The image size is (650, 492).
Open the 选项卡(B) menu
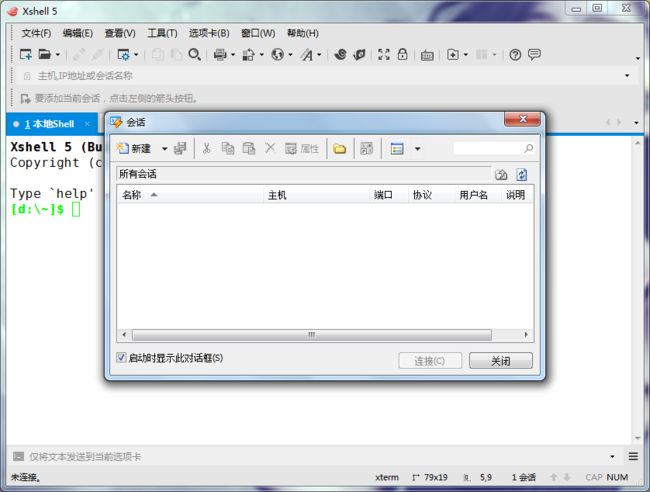click(209, 33)
